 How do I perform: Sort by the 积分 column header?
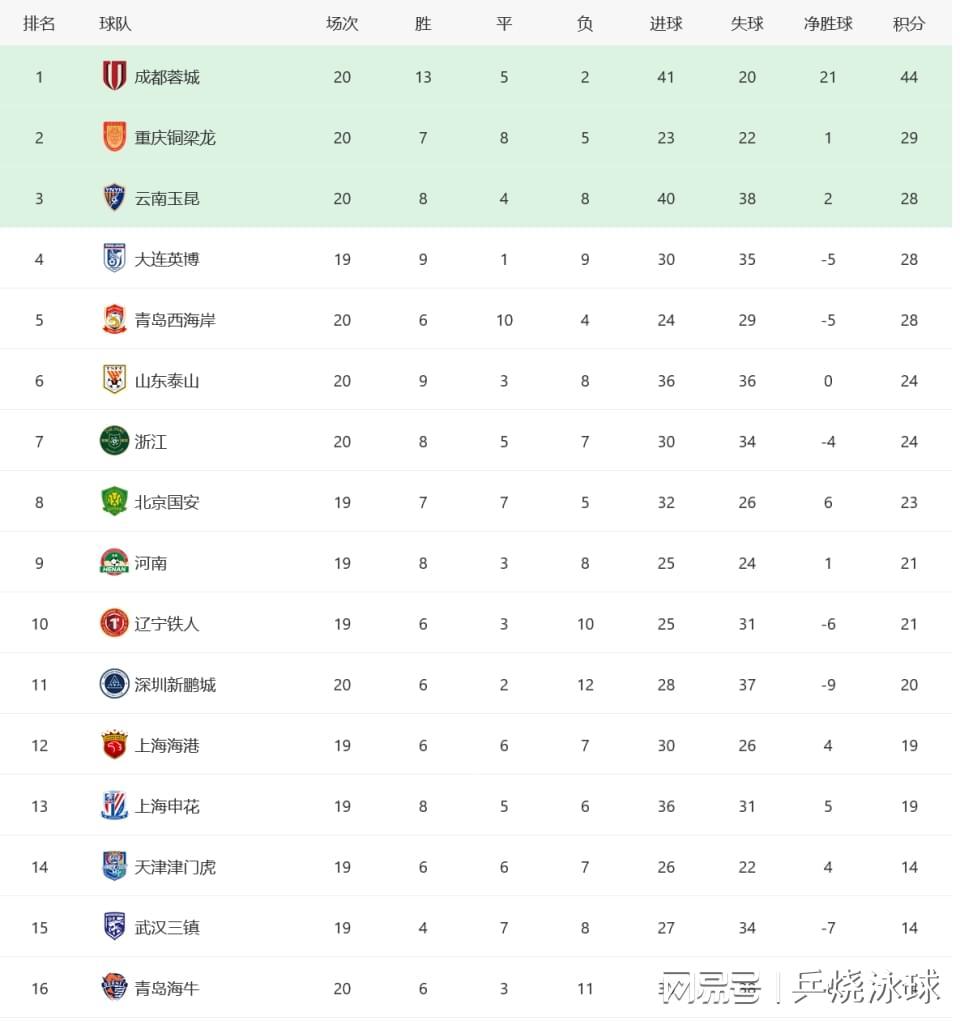(x=909, y=24)
